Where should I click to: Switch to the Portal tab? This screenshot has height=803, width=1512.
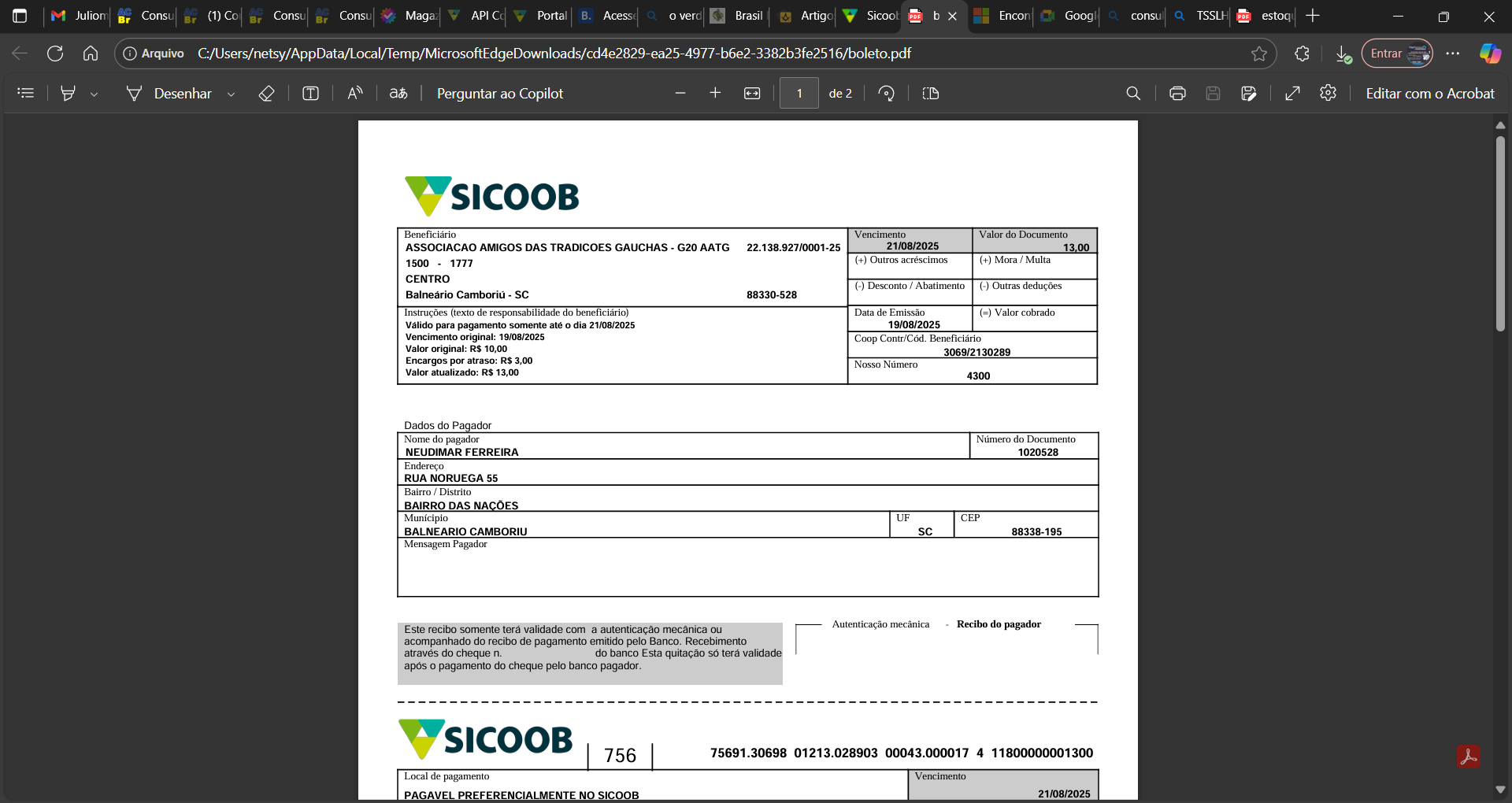pos(540,16)
